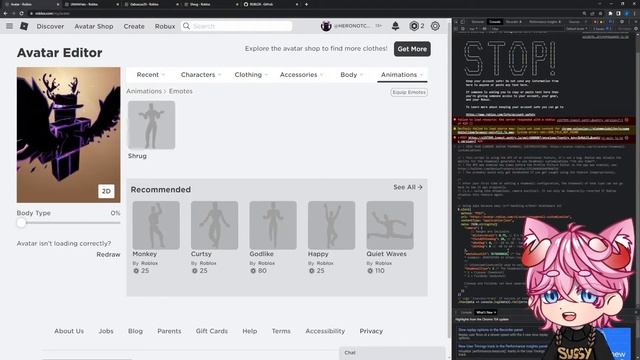Select the Godlike emote thumbnail
The height and width of the screenshot is (360, 640).
click(273, 225)
